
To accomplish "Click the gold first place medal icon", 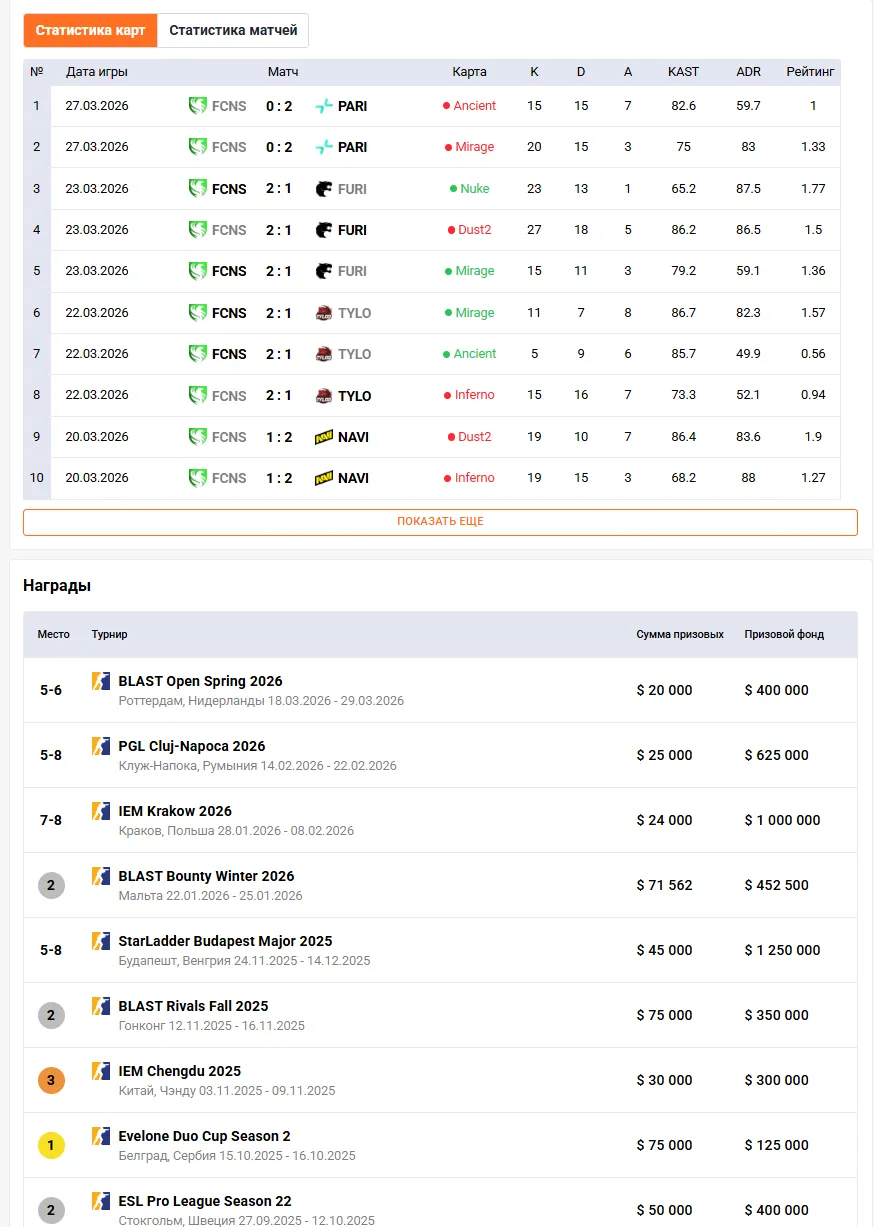I will pos(51,1145).
